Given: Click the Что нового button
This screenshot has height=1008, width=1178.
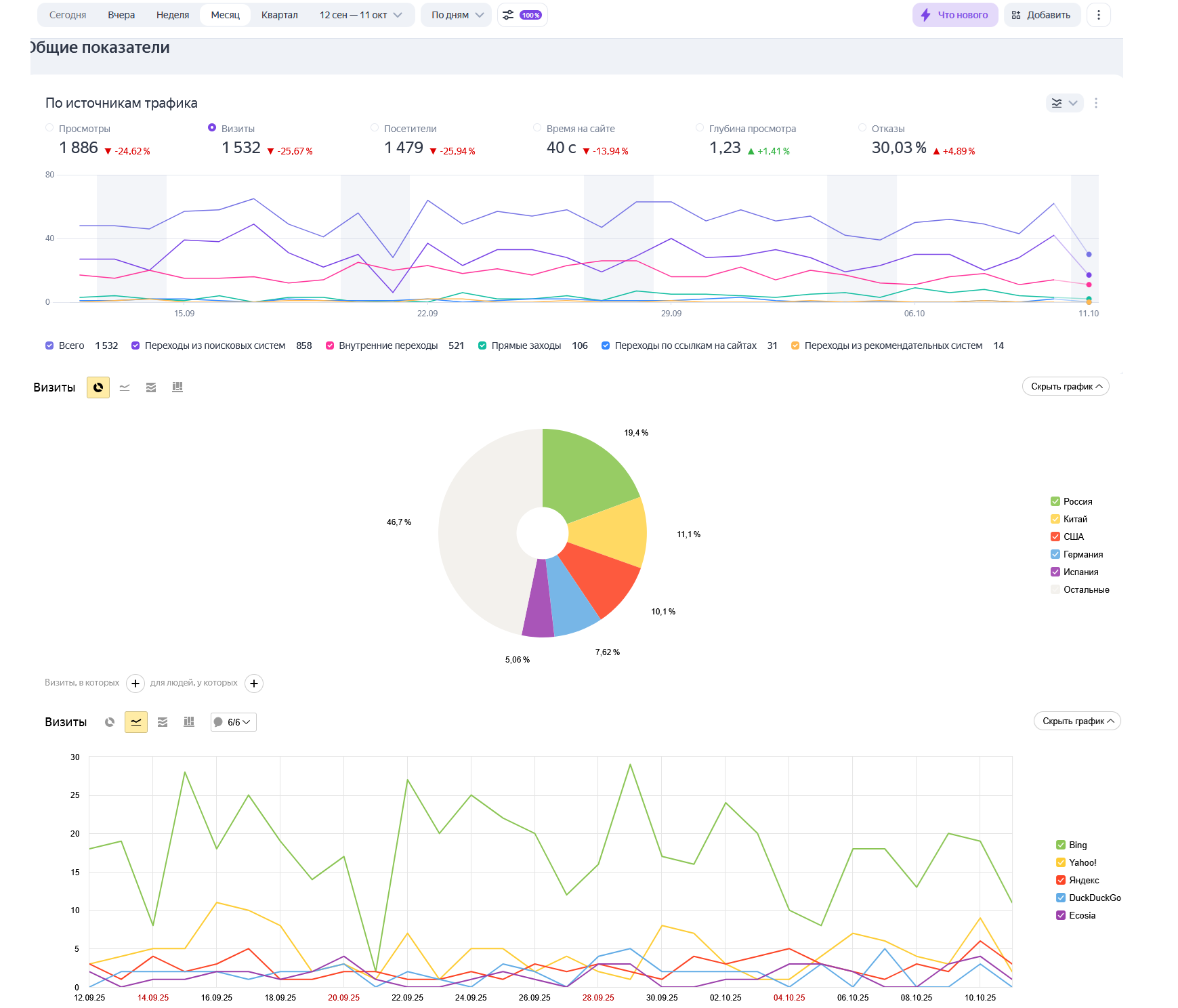Looking at the screenshot, I should coord(954,15).
